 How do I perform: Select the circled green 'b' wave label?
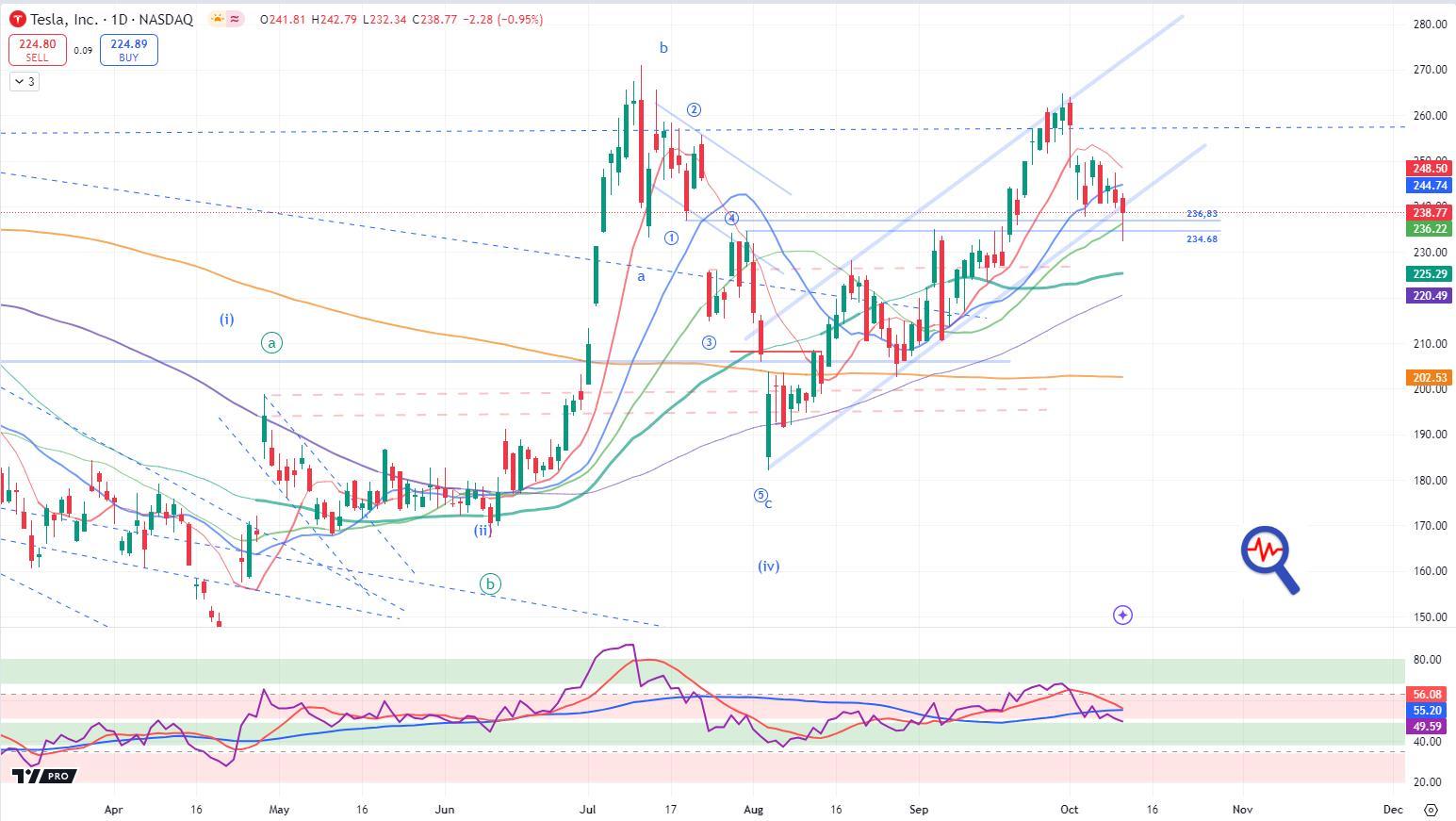point(489,584)
